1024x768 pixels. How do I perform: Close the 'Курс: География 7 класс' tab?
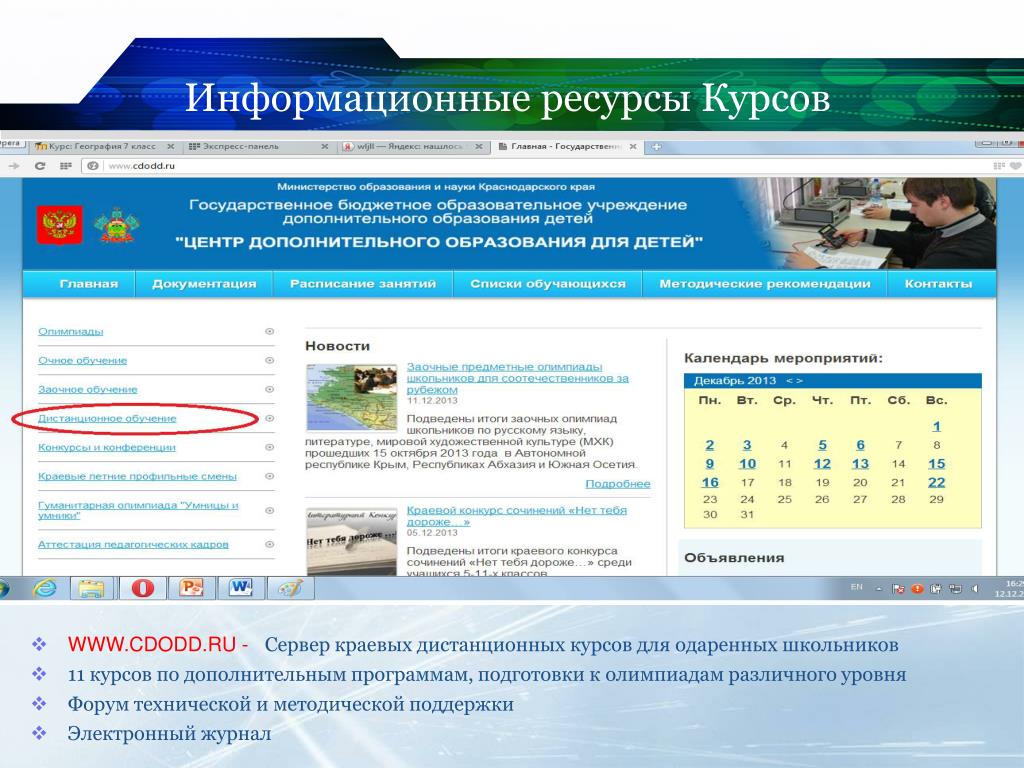[x=170, y=146]
